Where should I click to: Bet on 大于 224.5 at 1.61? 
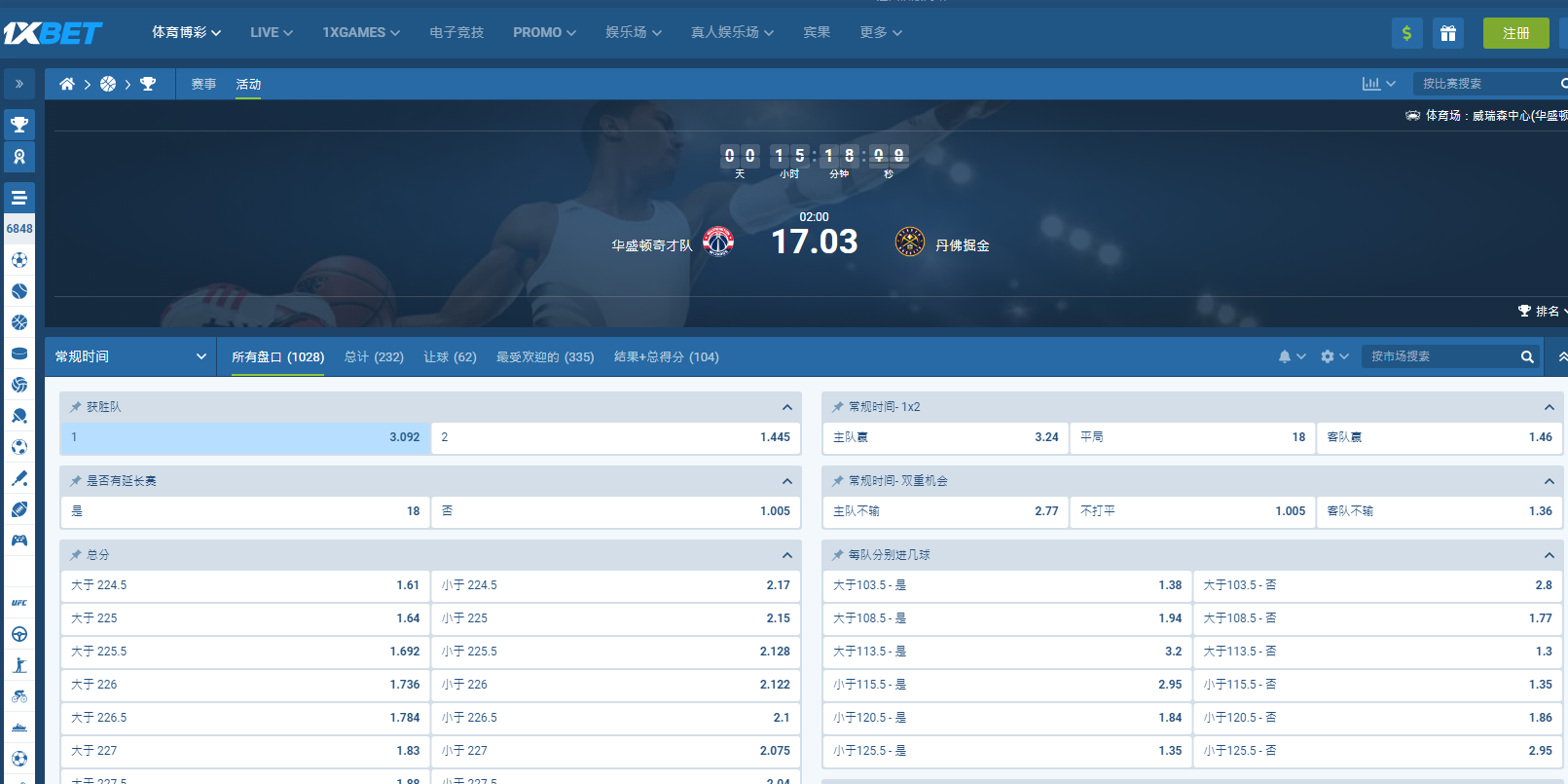(244, 585)
